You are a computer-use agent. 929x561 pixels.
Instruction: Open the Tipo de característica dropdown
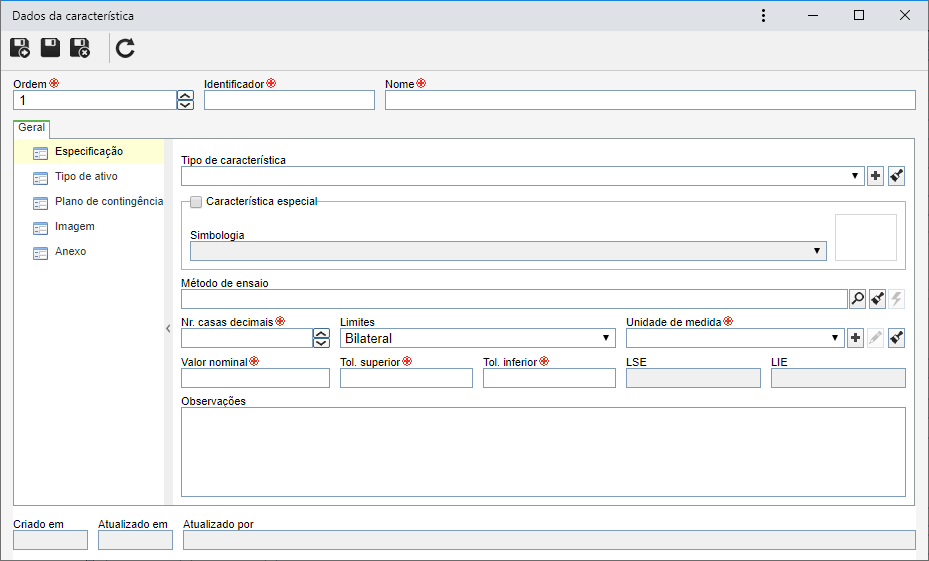tap(523, 176)
